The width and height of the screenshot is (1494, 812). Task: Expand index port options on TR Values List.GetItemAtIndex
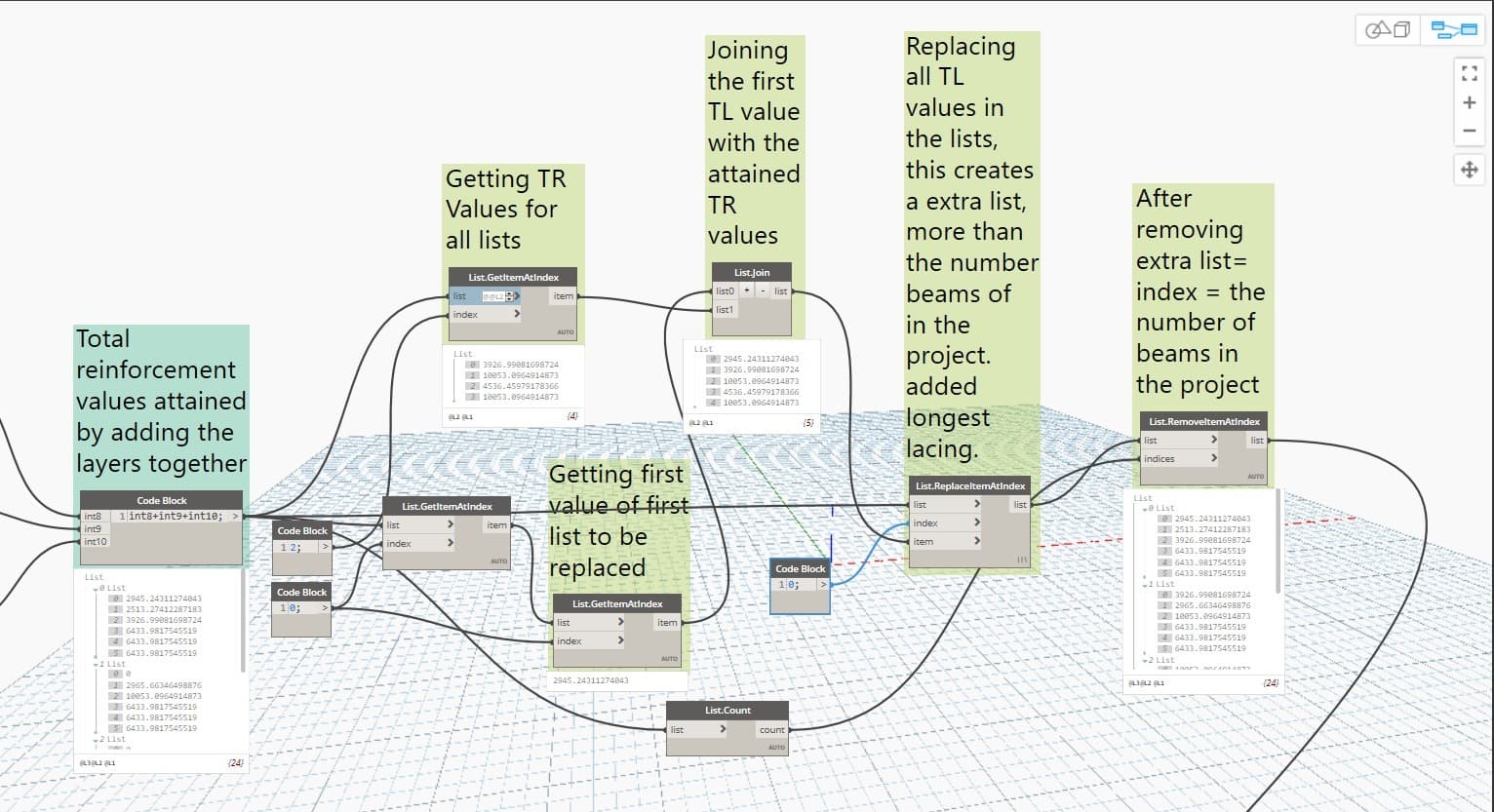[517, 314]
